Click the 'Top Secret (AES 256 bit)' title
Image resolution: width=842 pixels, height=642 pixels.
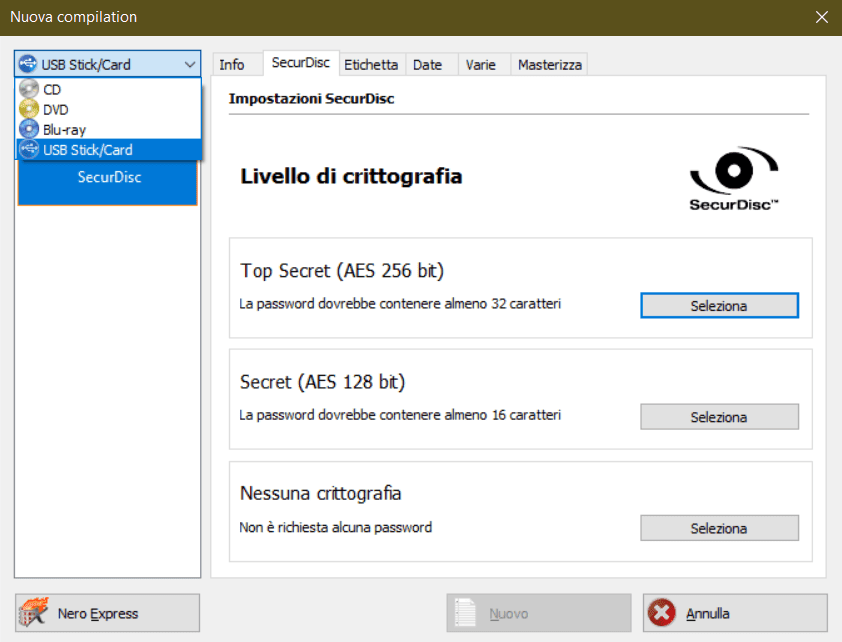[342, 271]
